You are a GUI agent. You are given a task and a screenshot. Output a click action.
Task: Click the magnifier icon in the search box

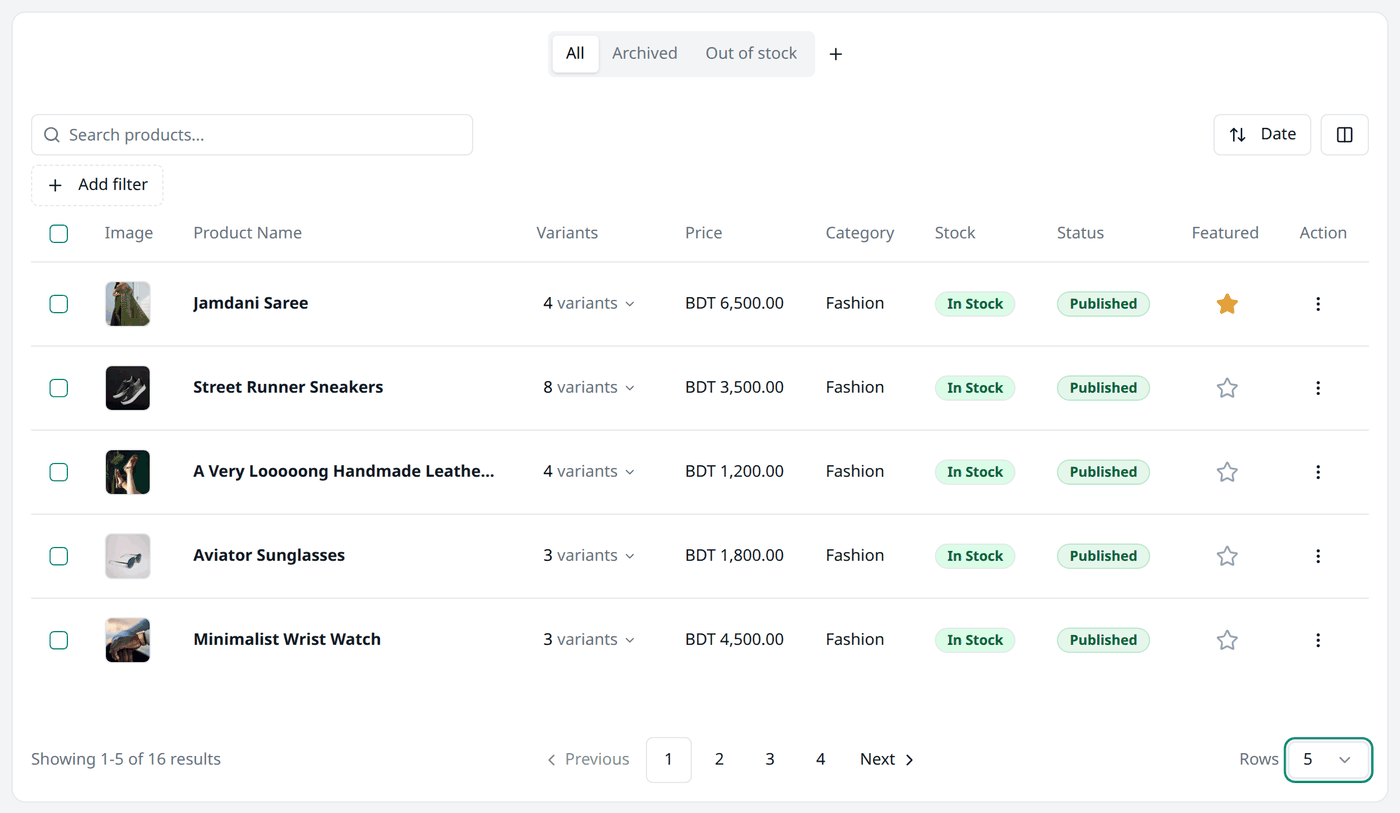pos(52,135)
